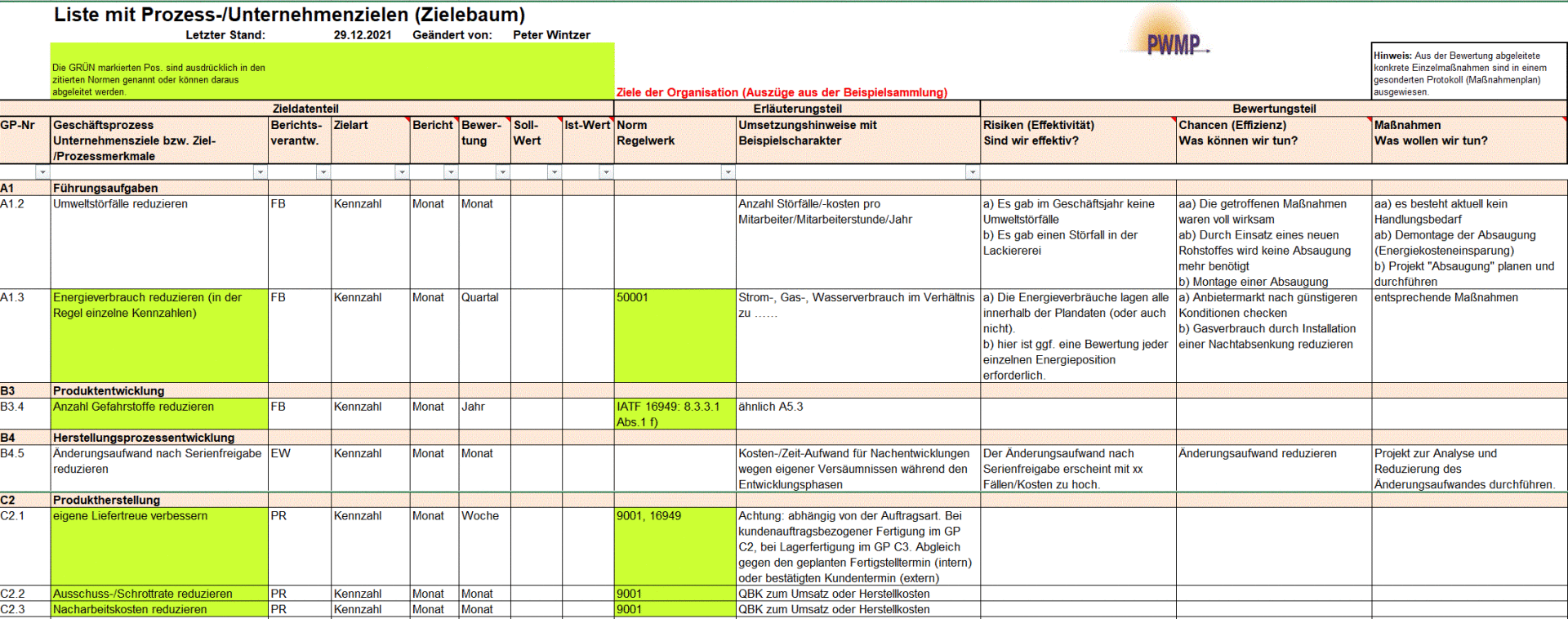Image resolution: width=1568 pixels, height=619 pixels.
Task: Open the Umsetzungshinweise column filter dropdown
Action: coord(972,172)
